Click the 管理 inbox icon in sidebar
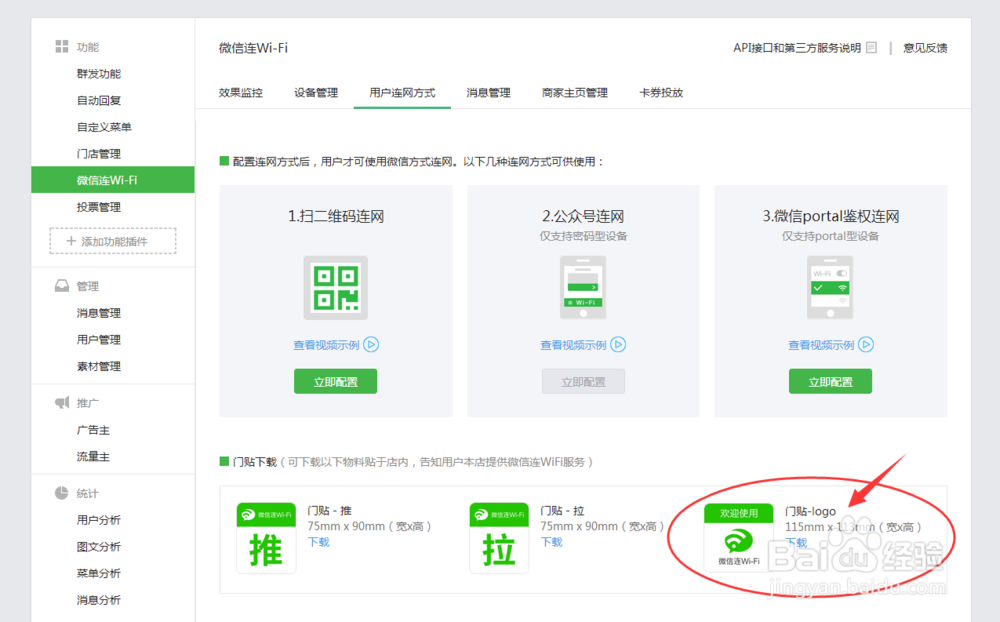Screen dimensions: 1000x622 point(62,286)
